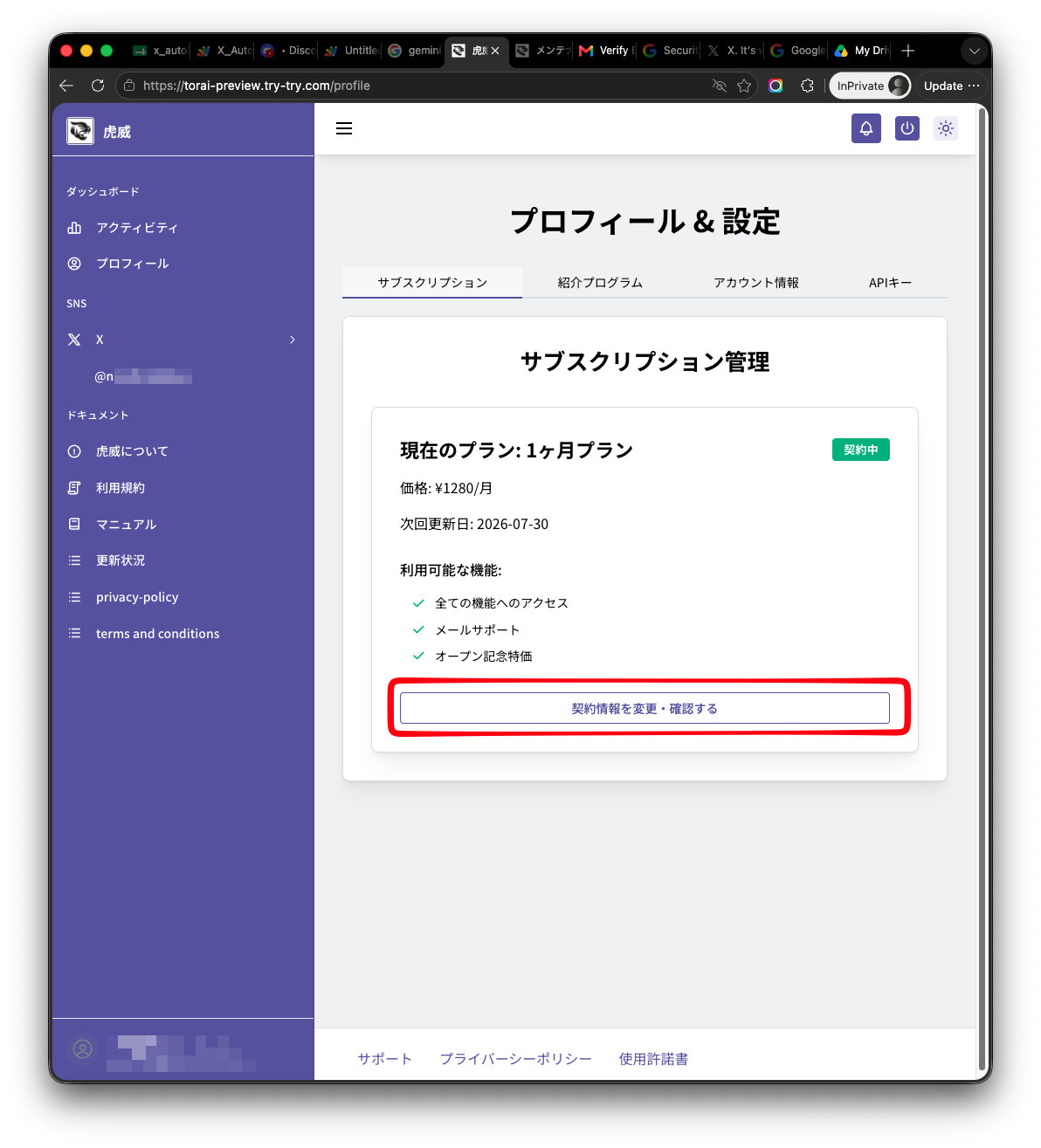The image size is (1041, 1148).
Task: Switch to the Google browser tab
Action: 796,51
